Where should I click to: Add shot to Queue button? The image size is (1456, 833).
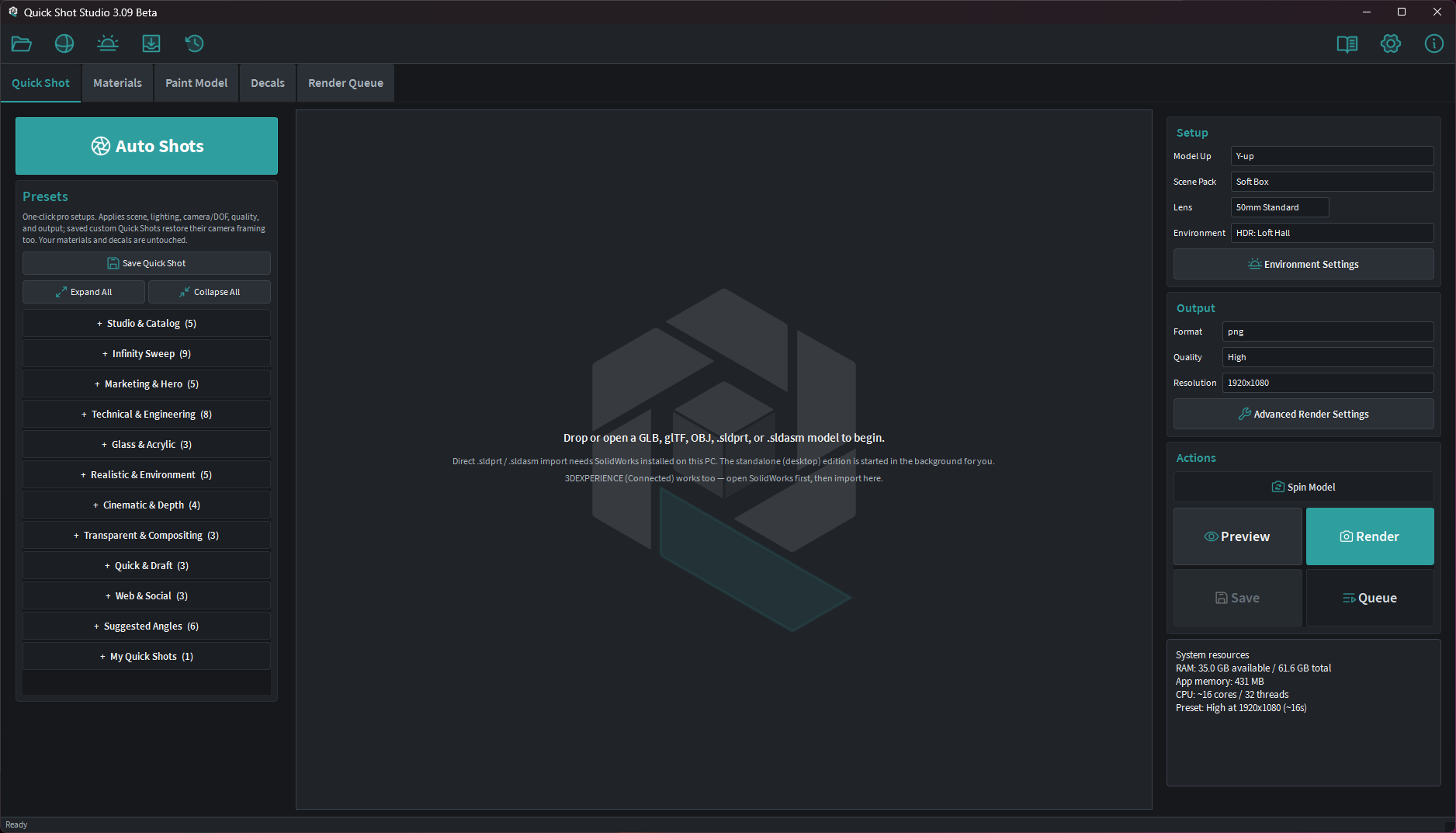(1370, 598)
